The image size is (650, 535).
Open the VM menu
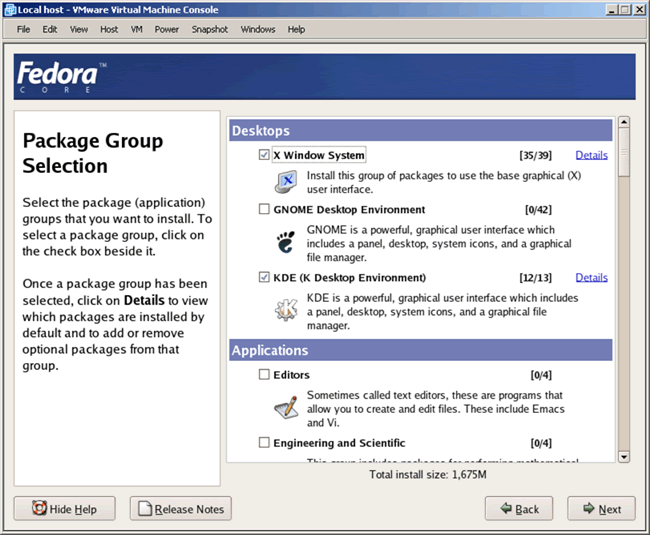tap(137, 29)
